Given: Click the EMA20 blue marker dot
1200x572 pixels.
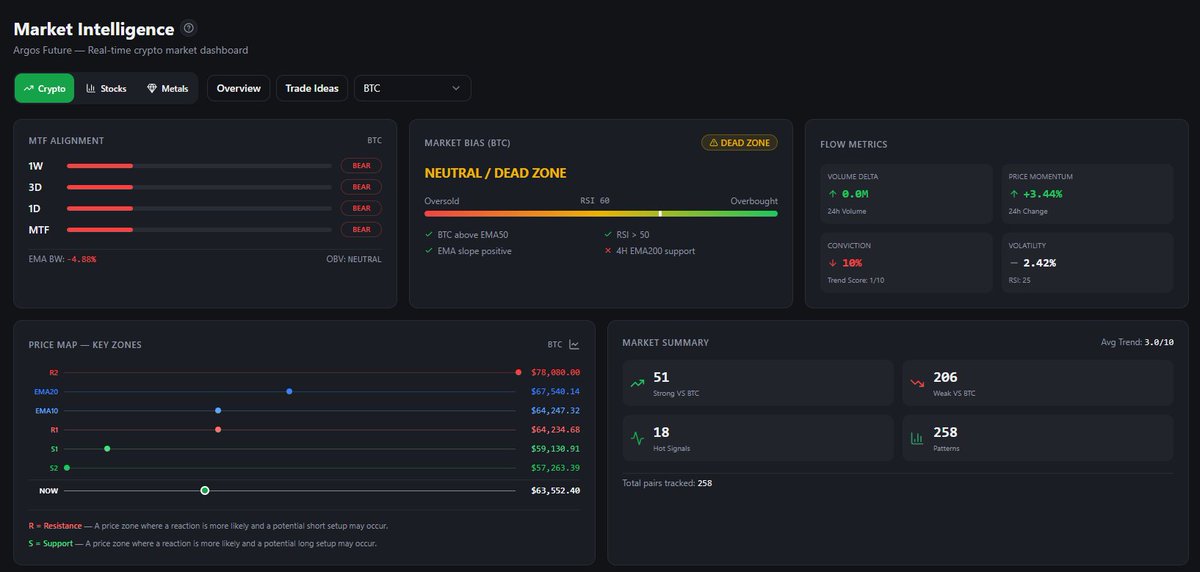Looking at the screenshot, I should (289, 391).
